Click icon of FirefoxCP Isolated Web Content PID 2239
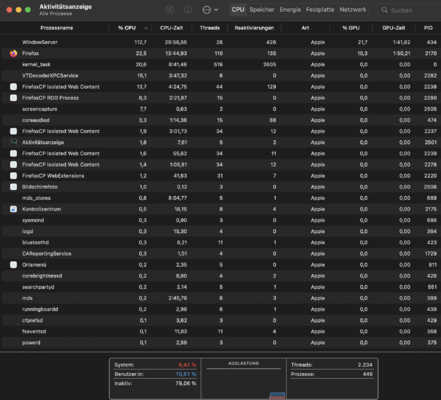The image size is (441, 400). point(13,153)
